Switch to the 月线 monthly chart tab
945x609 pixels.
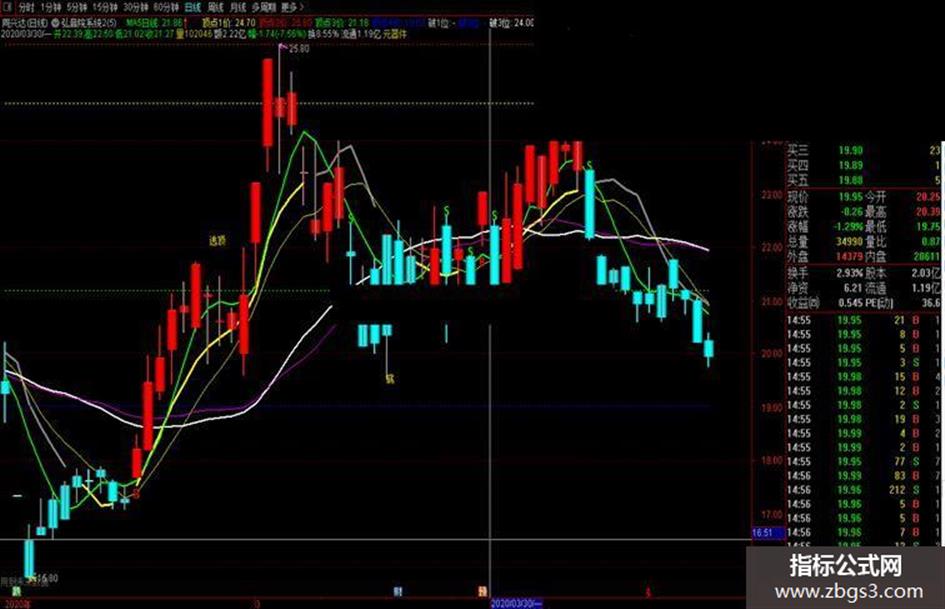(x=238, y=7)
